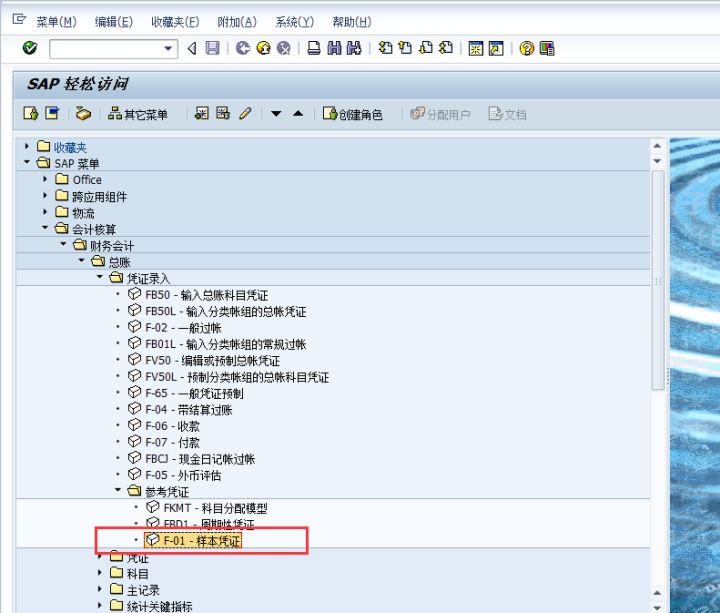The image size is (720, 613).
Task: Click the Delete Favorites icon
Action: [x=223, y=113]
